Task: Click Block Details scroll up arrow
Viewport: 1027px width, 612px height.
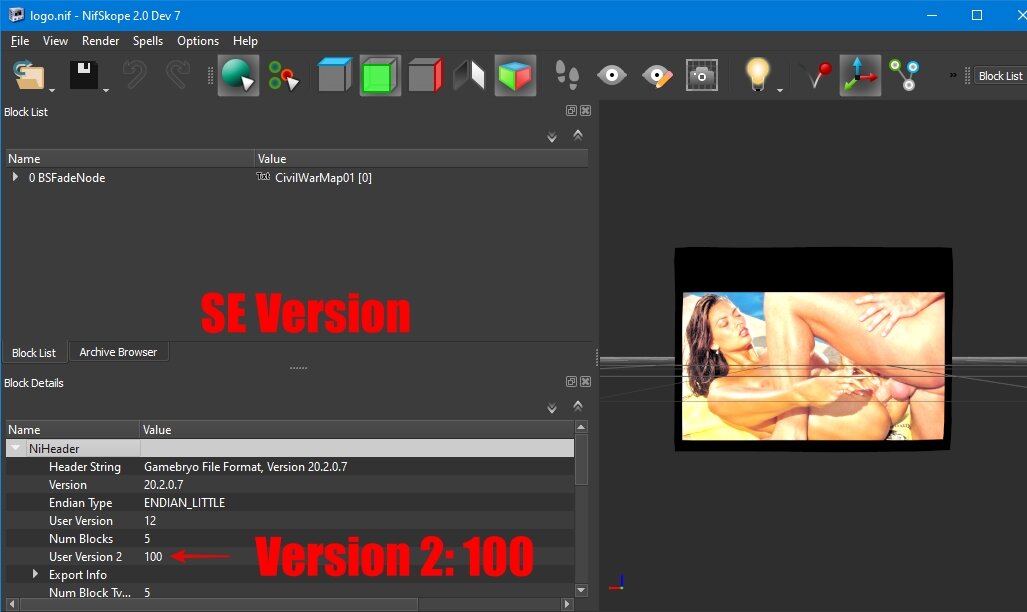Action: [x=581, y=427]
